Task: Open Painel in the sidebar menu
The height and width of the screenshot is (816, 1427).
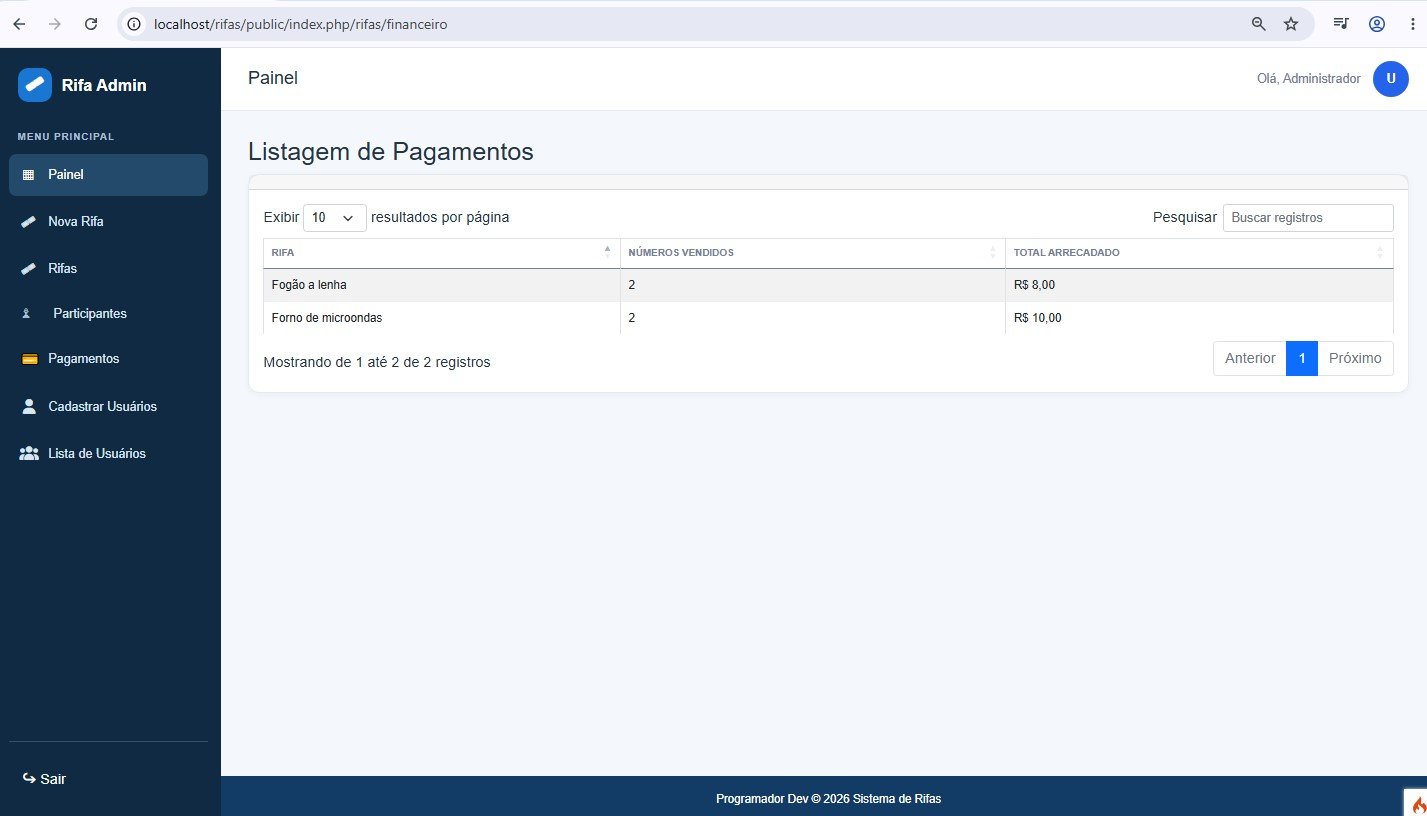Action: coord(108,175)
